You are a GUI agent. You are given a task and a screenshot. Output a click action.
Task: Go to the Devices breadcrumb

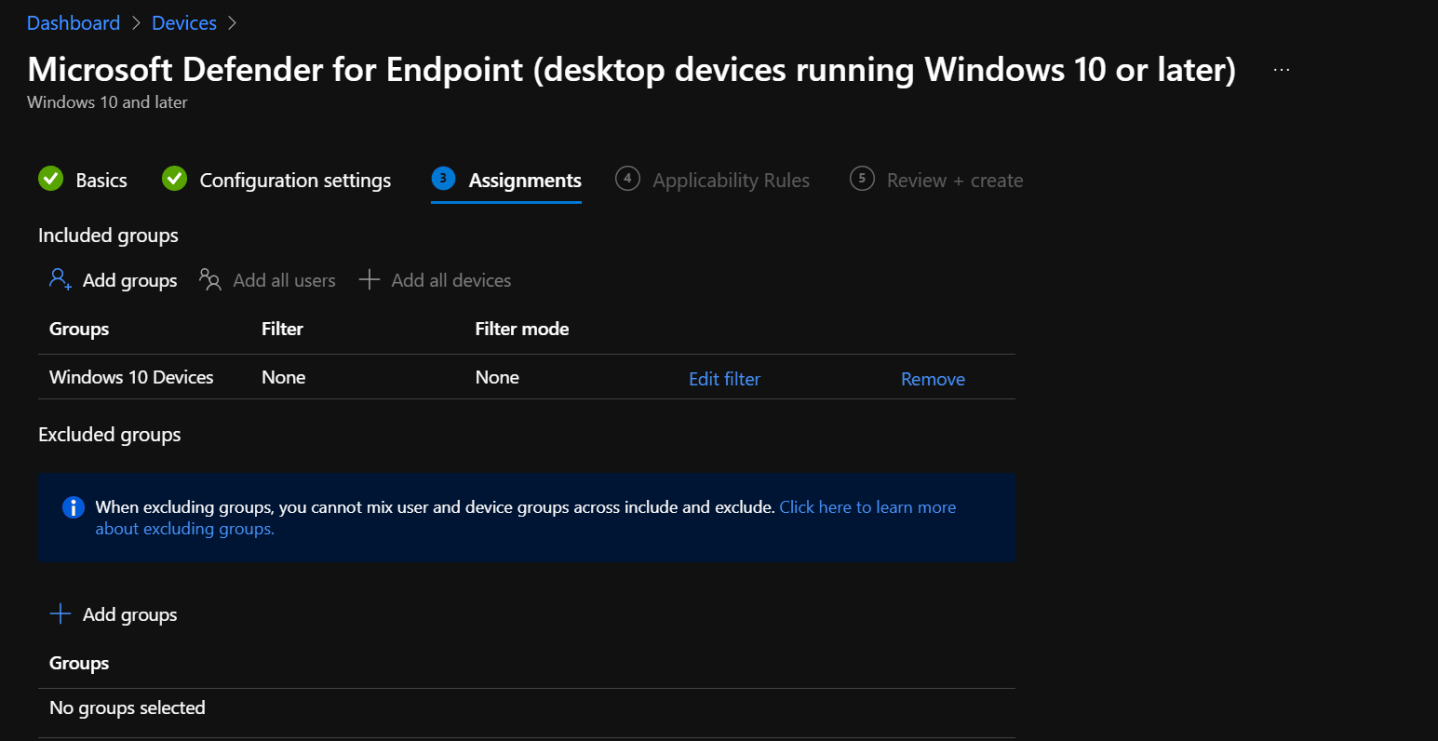(x=184, y=22)
